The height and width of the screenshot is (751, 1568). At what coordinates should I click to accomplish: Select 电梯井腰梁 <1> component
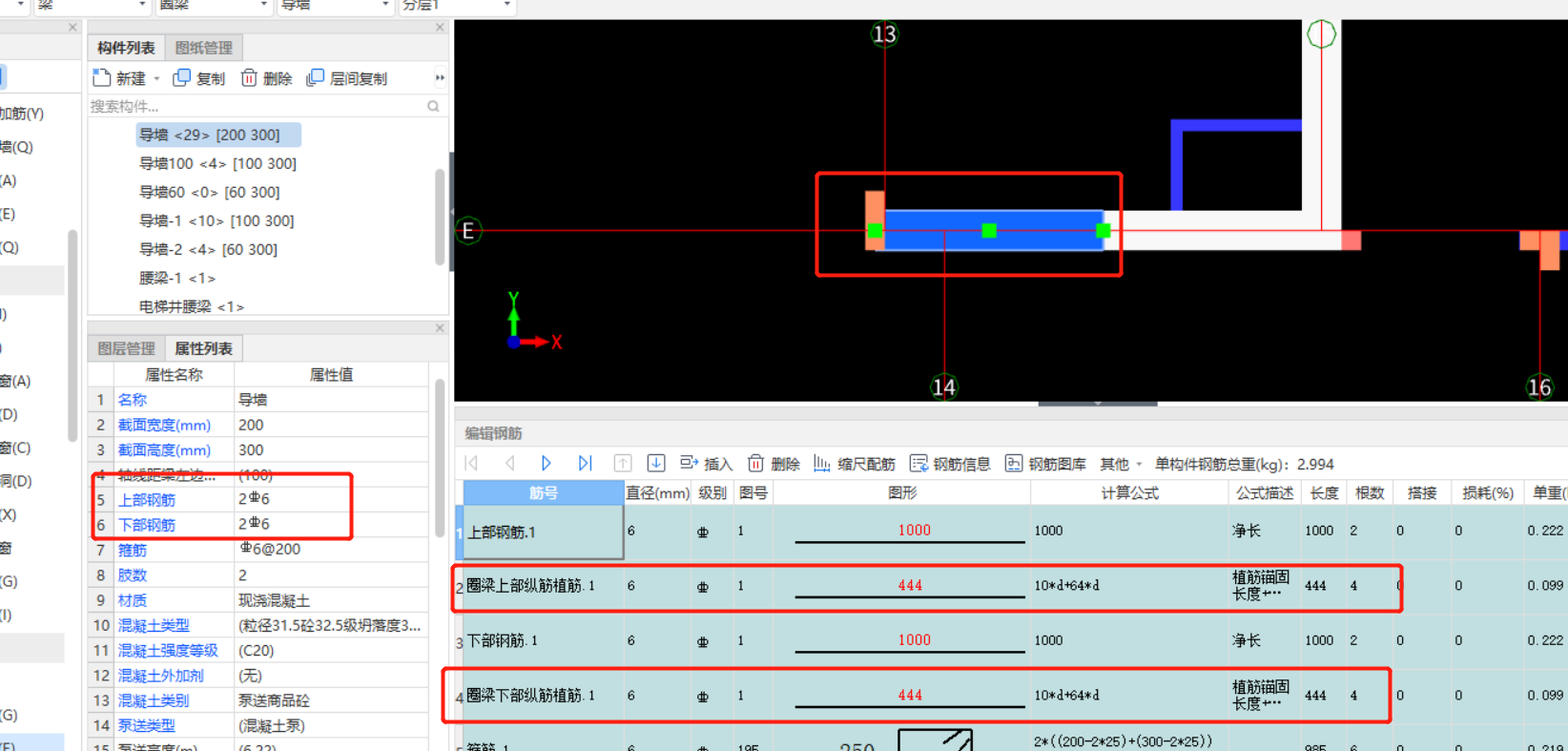[x=192, y=306]
